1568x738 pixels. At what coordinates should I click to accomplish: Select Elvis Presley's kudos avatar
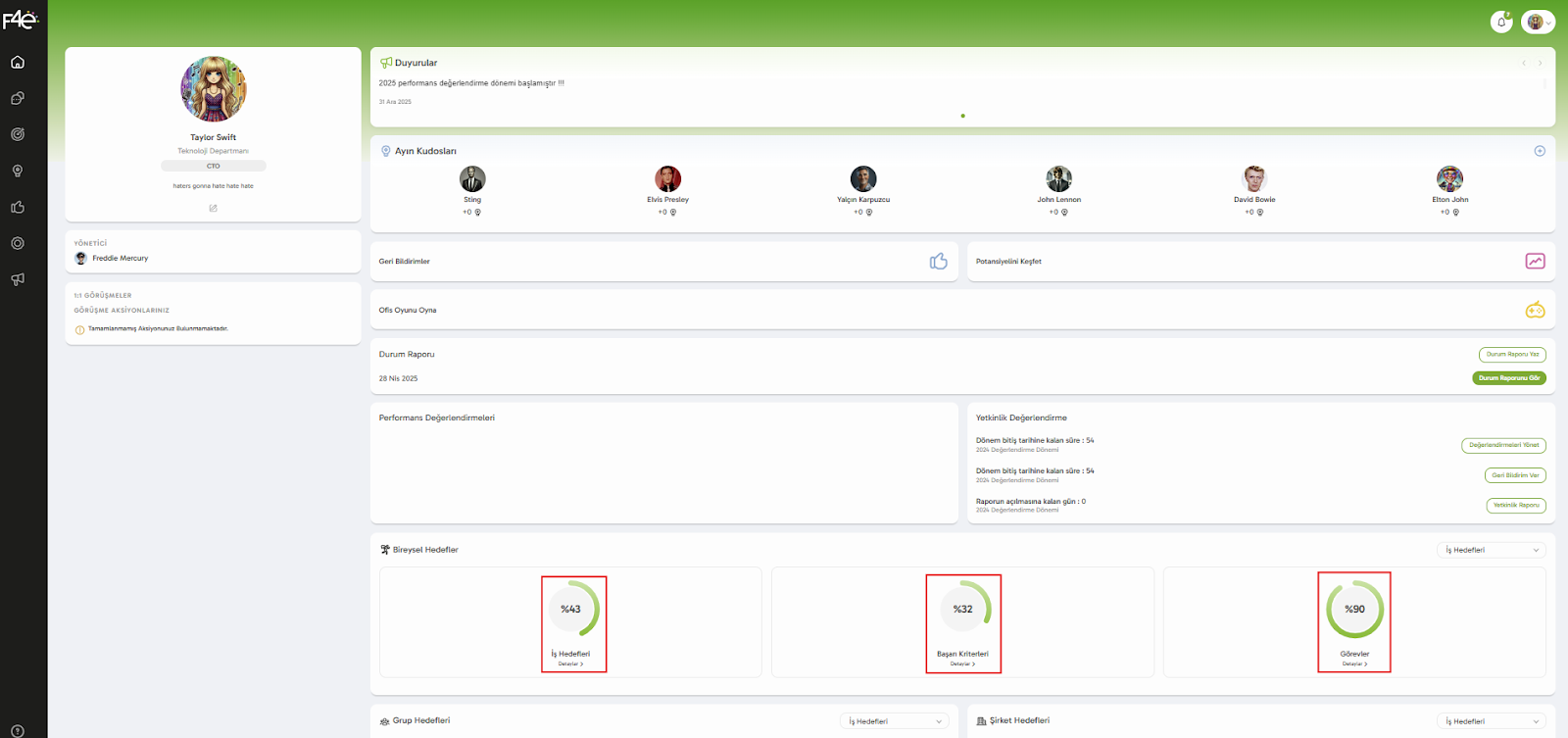[x=667, y=179]
